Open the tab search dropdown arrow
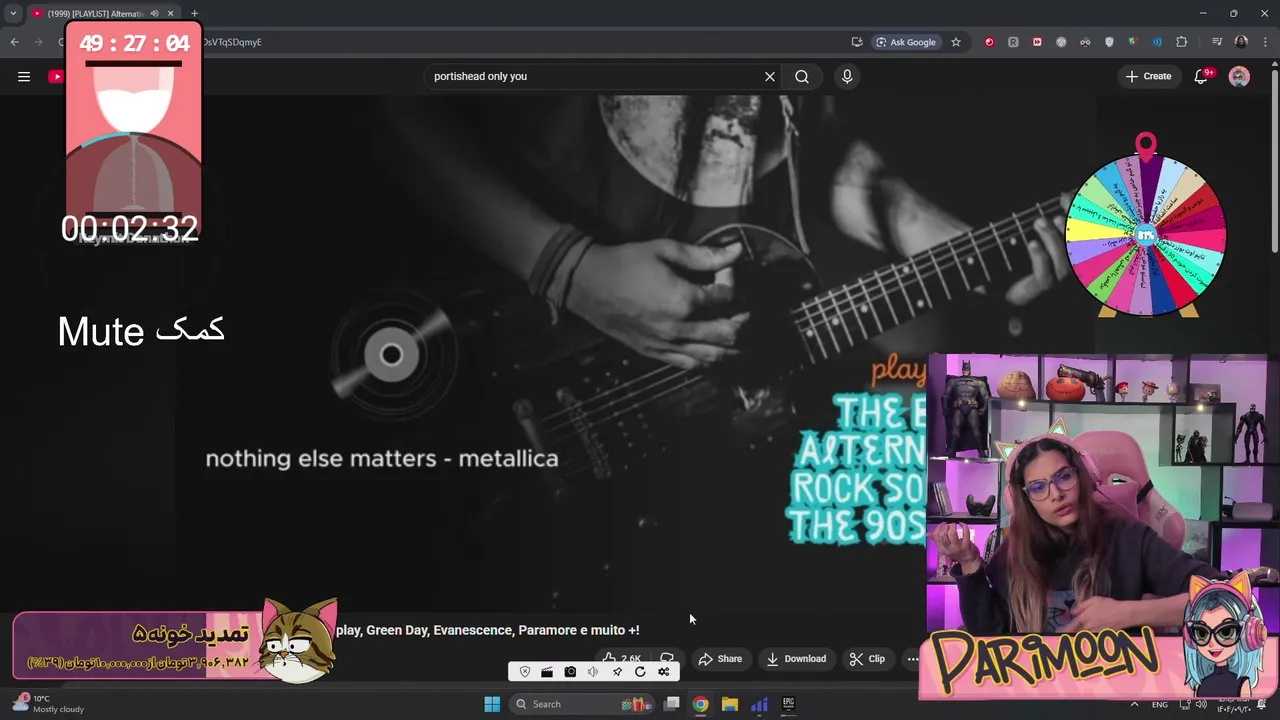Screen dimensions: 1280x720 click(13, 13)
